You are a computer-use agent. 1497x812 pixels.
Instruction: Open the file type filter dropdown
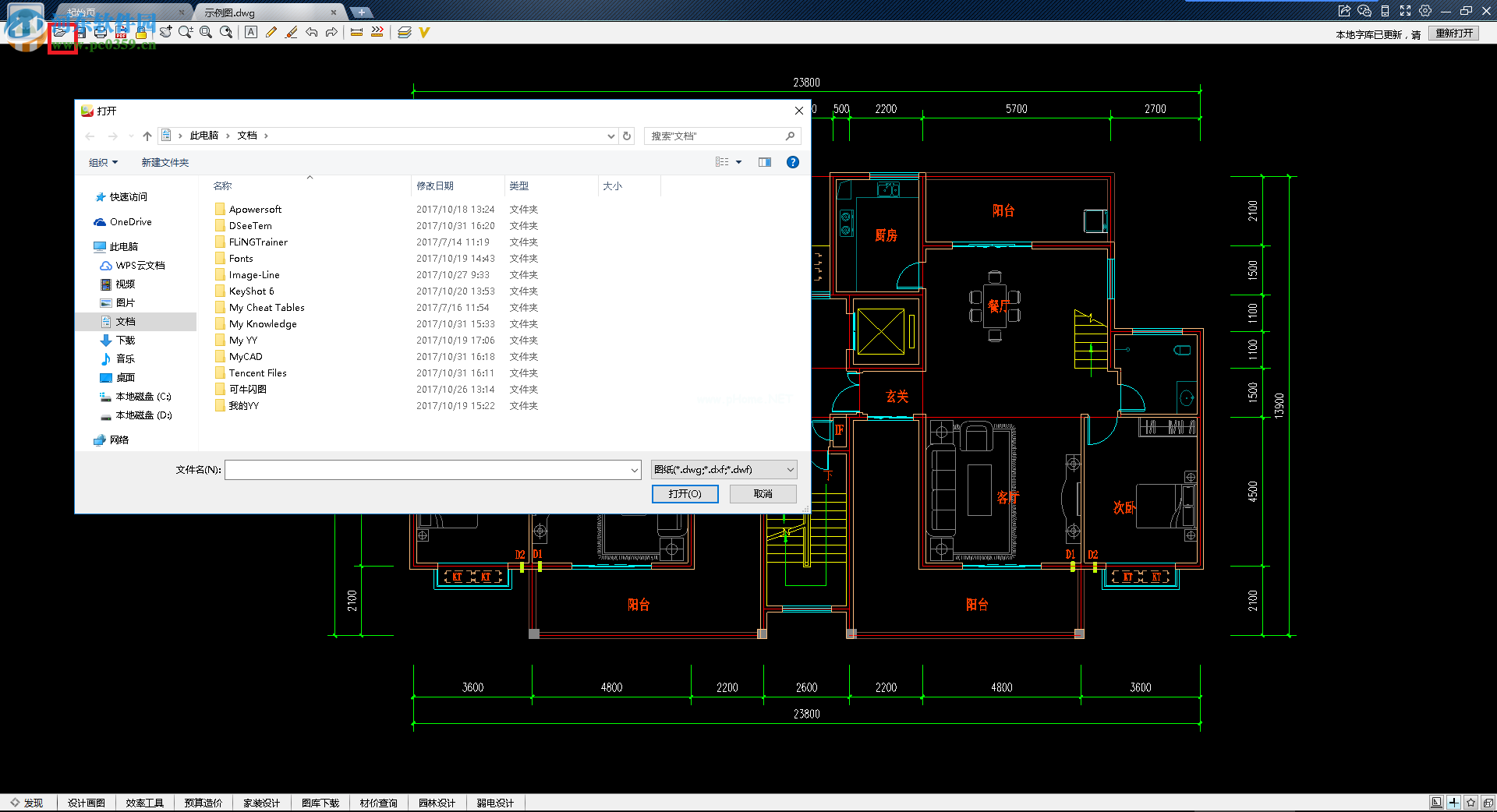[x=724, y=469]
